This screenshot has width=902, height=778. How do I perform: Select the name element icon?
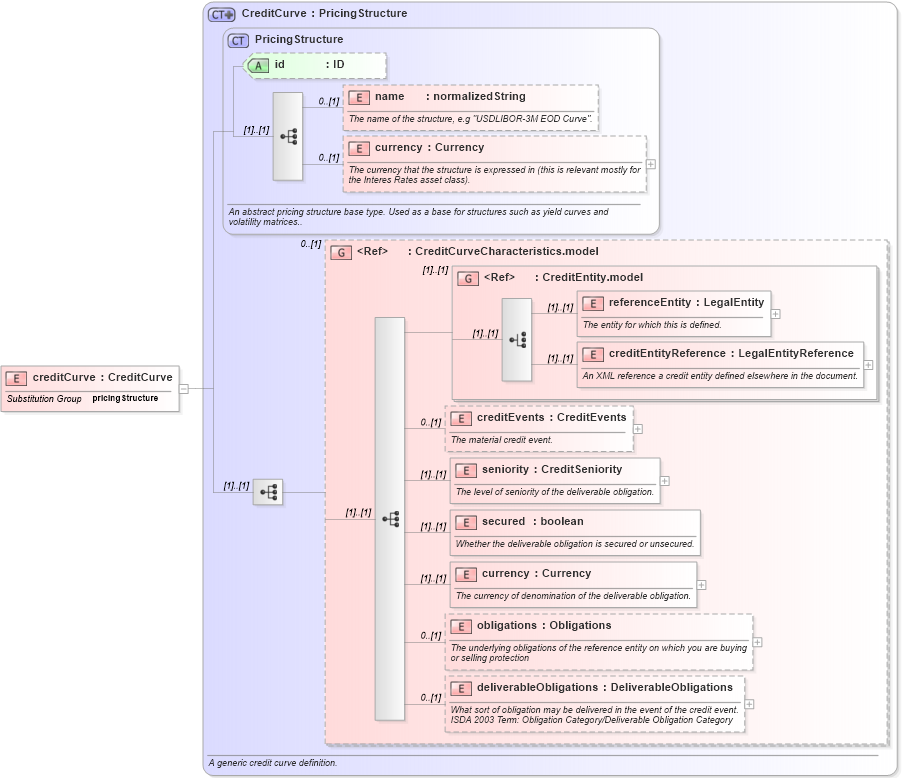coord(357,97)
